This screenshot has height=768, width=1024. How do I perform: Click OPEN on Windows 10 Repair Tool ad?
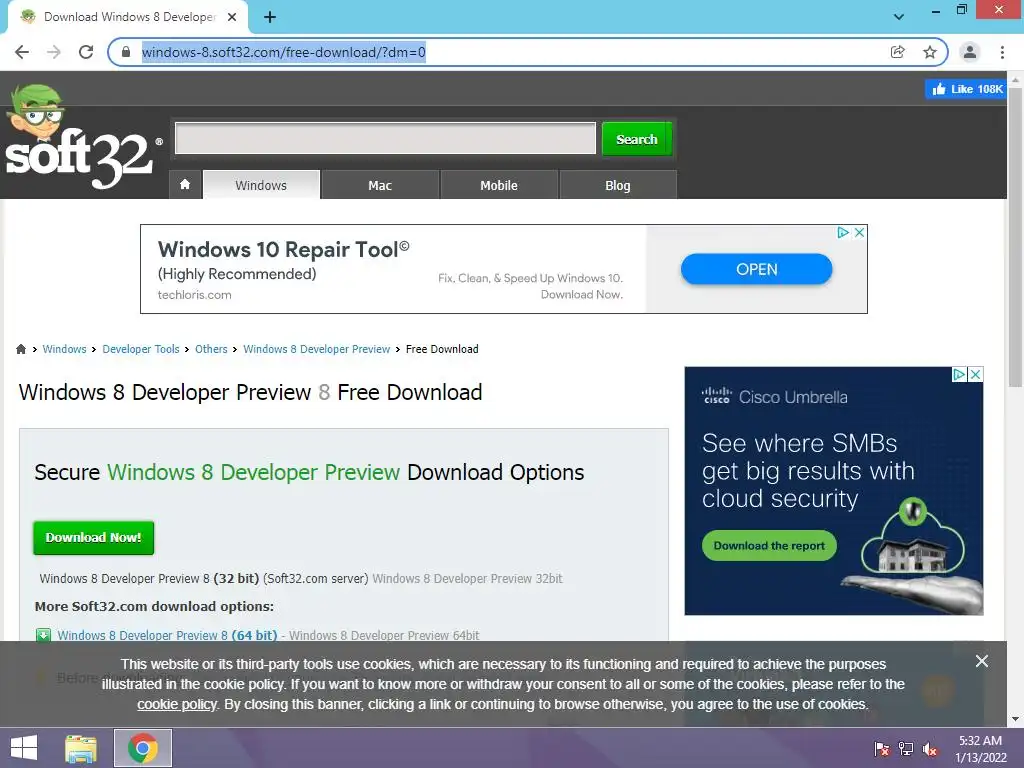(756, 269)
